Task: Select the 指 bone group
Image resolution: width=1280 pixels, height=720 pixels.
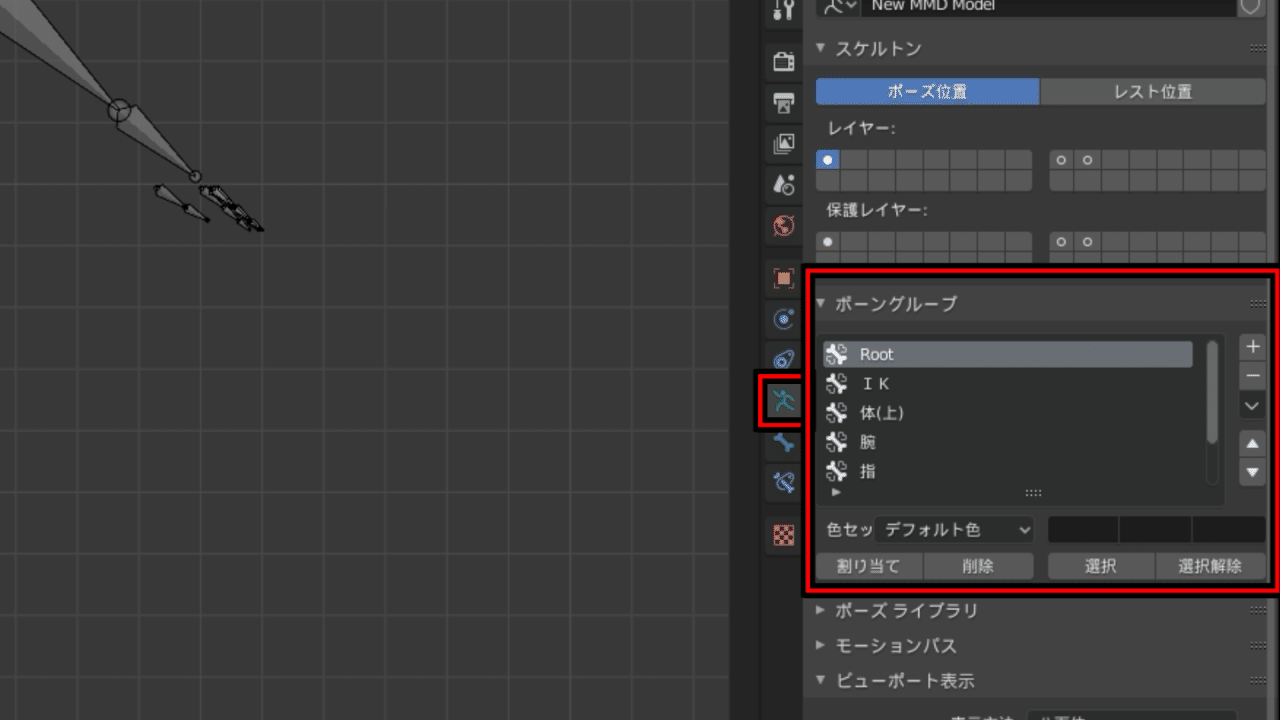Action: [1008, 470]
